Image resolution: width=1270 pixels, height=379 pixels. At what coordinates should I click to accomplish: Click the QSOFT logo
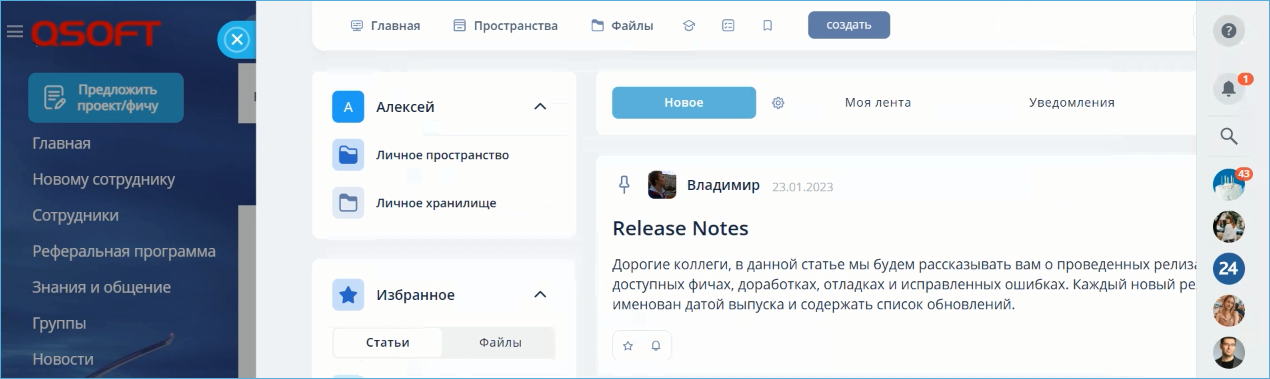coord(95,34)
